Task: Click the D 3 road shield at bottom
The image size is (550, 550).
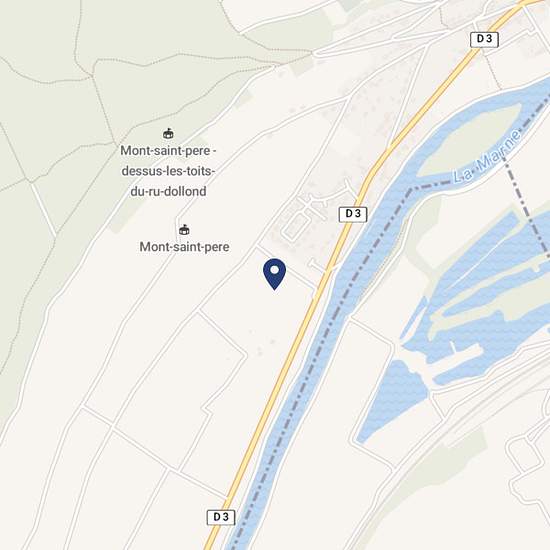Action: tap(221, 517)
